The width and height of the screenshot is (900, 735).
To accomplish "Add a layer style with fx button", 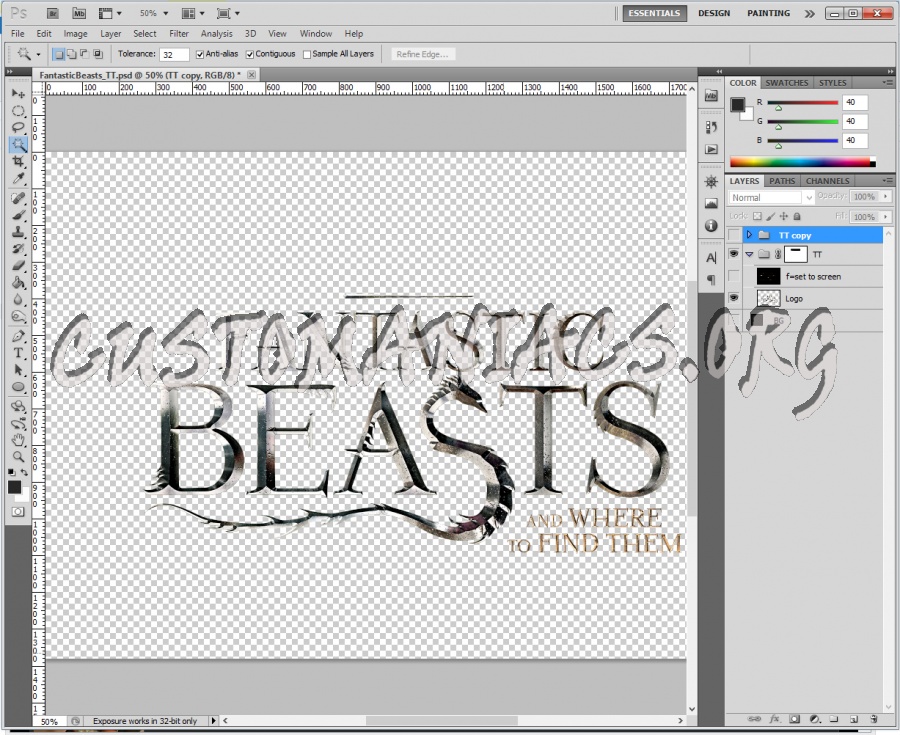I will coord(774,718).
